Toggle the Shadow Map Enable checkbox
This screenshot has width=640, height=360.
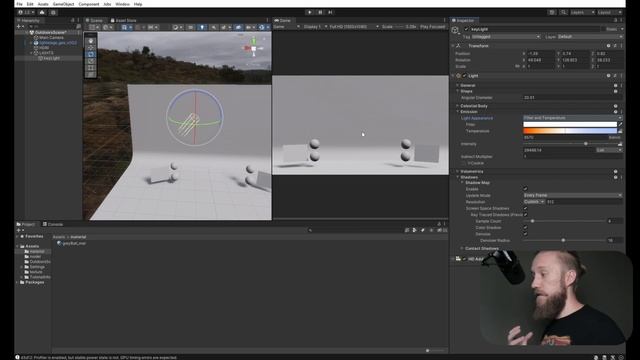pos(525,189)
